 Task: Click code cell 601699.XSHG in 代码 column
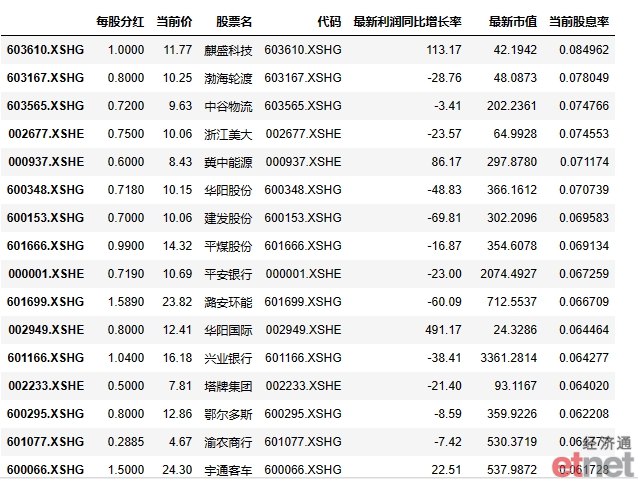[303, 302]
